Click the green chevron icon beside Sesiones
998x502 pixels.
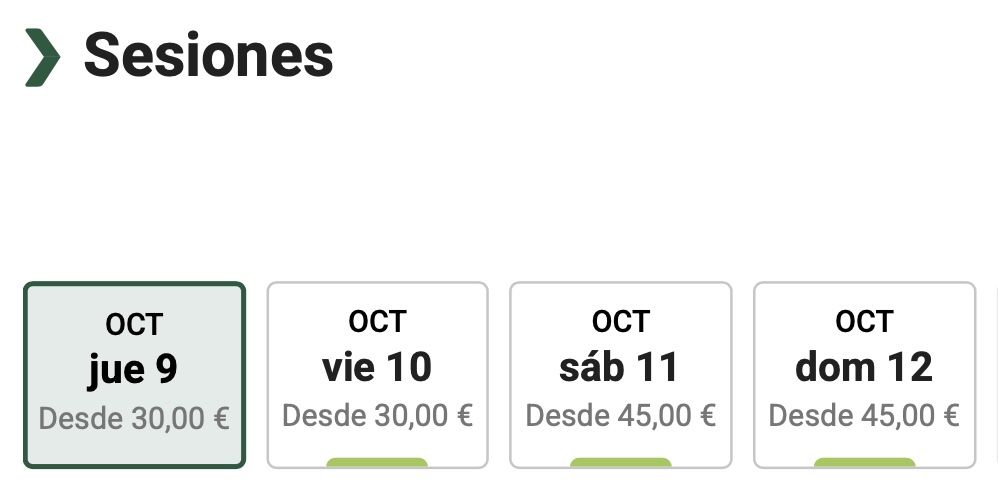click(x=42, y=57)
